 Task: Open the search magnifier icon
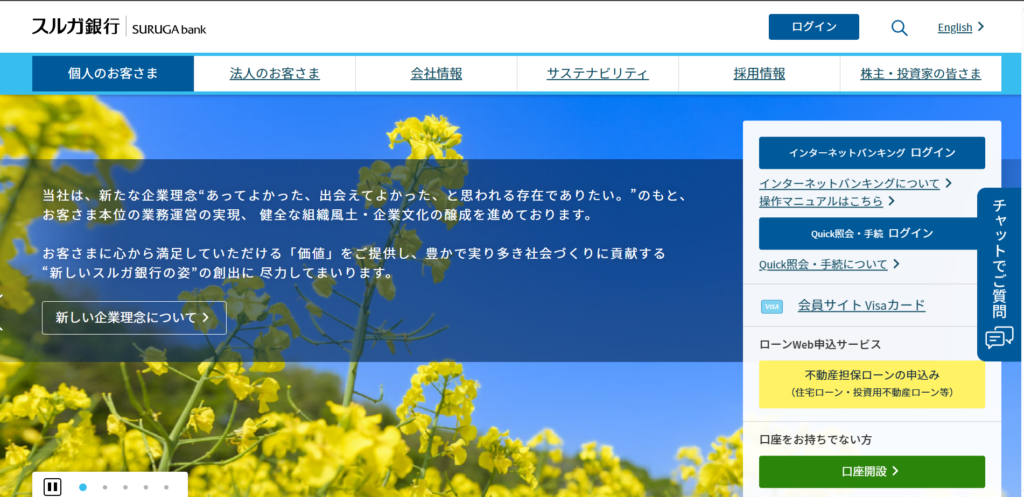point(899,27)
